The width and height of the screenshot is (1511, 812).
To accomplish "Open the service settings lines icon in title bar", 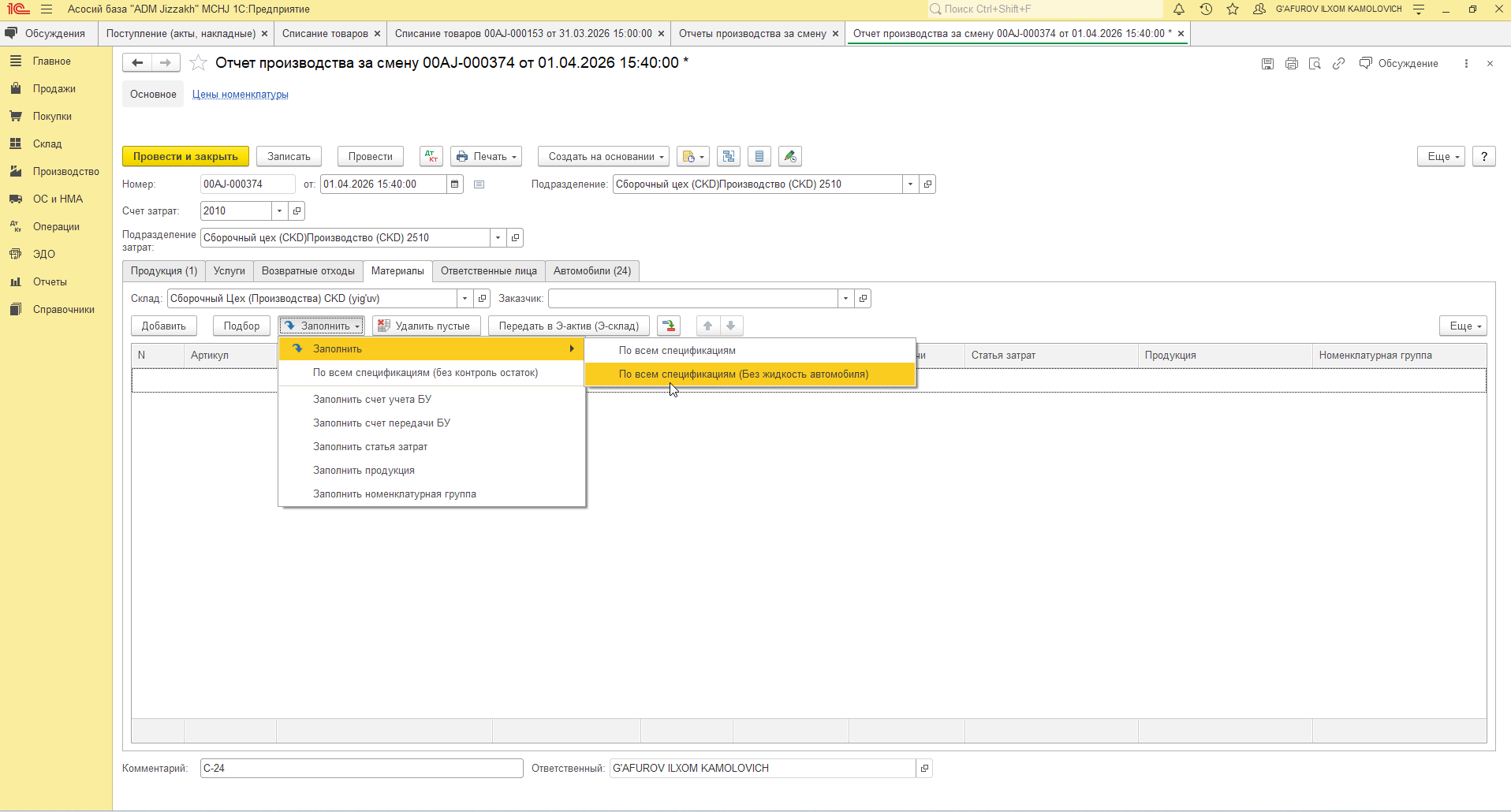I will click(1419, 9).
